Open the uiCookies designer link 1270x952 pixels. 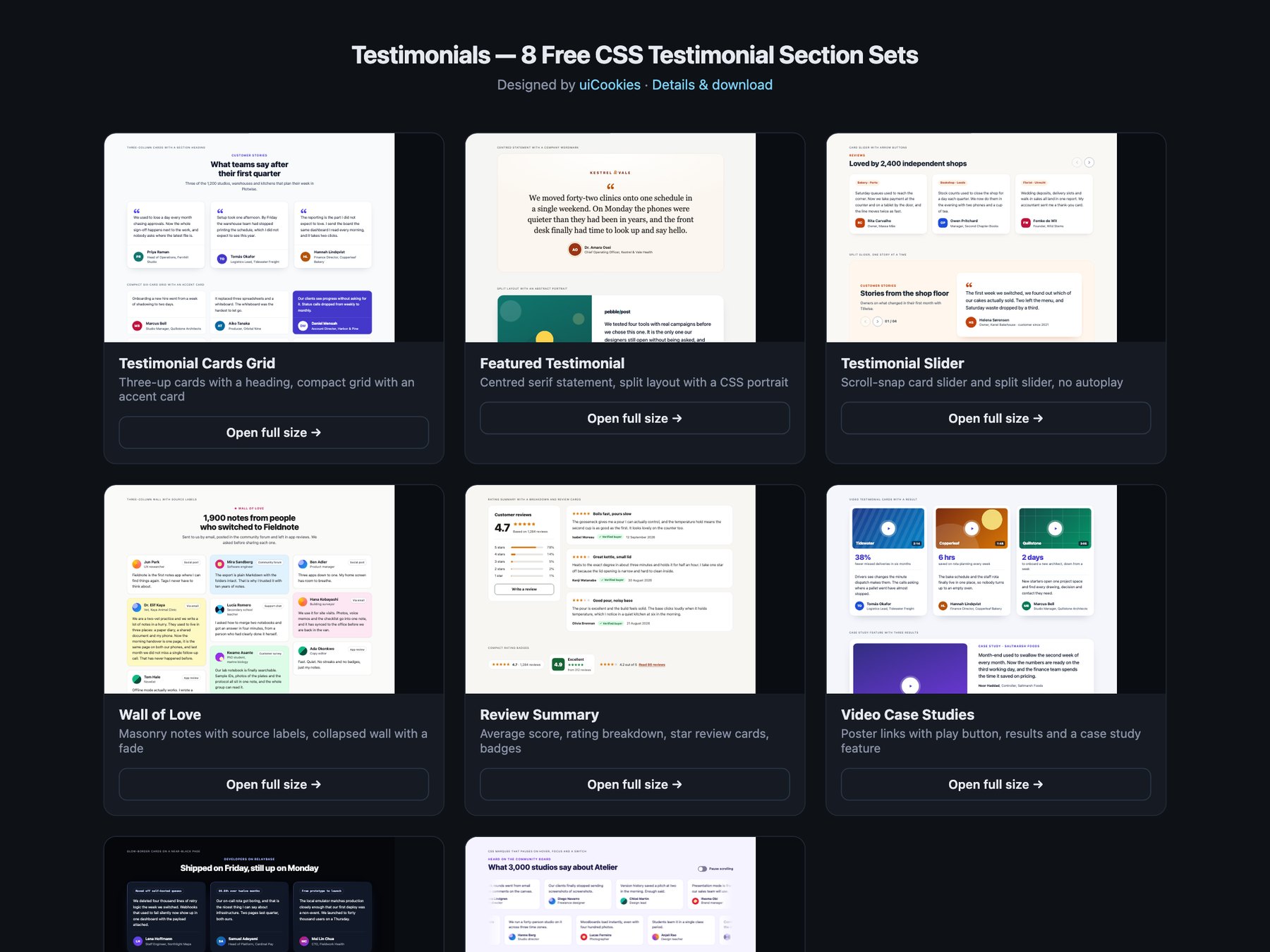[x=610, y=85]
